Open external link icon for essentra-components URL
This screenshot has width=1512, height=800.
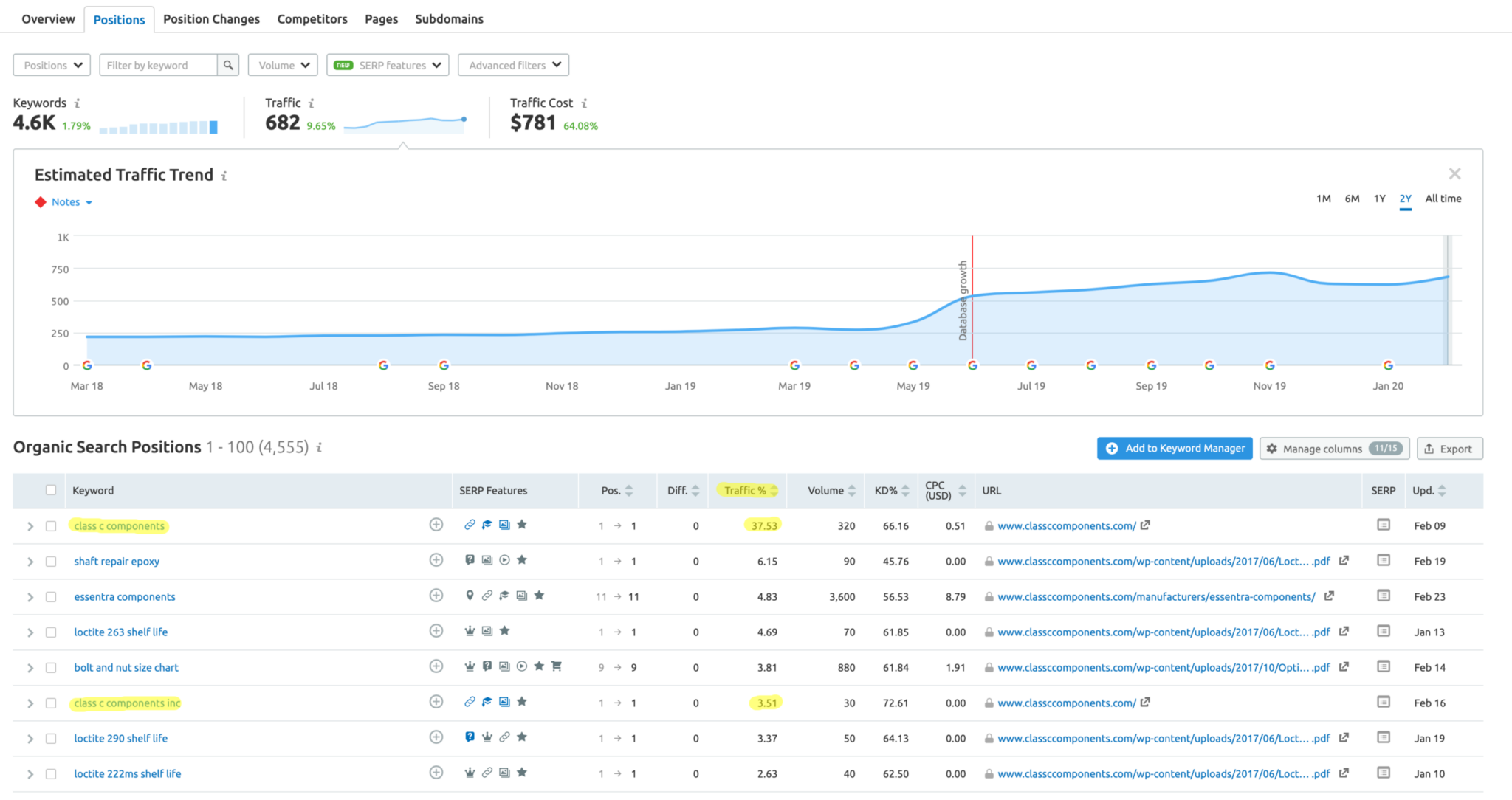1329,596
